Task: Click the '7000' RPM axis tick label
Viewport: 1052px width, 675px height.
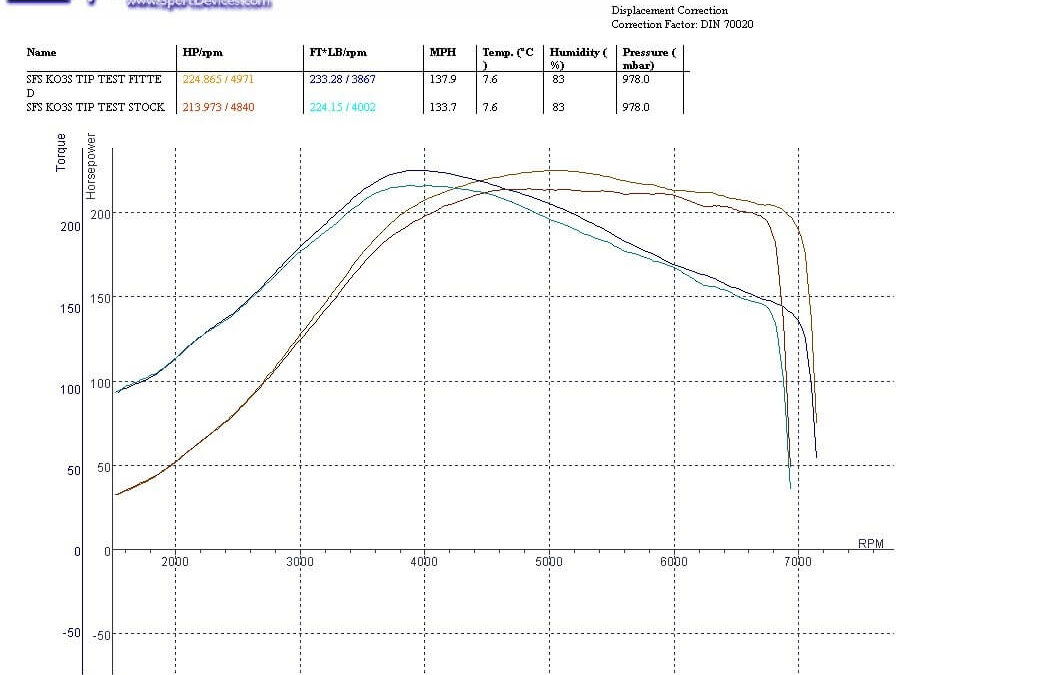Action: tap(798, 562)
